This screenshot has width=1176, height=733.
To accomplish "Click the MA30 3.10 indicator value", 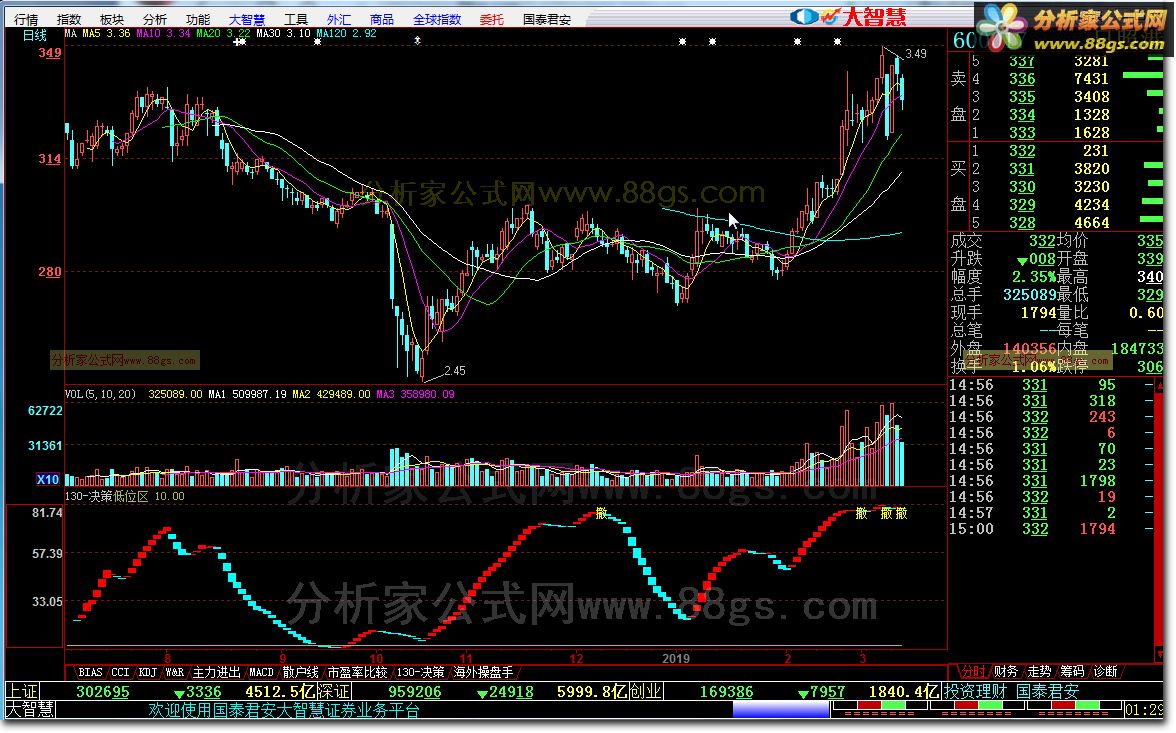I will pos(283,34).
